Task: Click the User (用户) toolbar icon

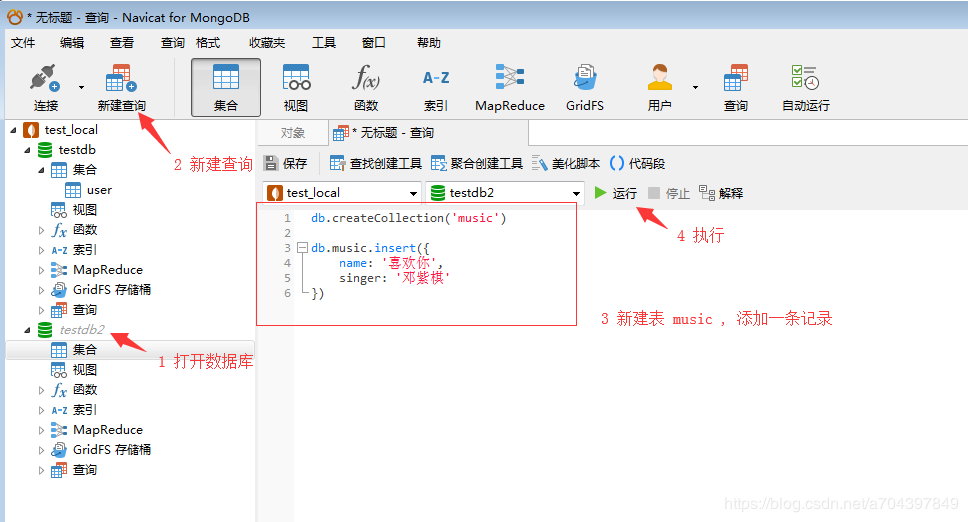Action: (x=659, y=78)
